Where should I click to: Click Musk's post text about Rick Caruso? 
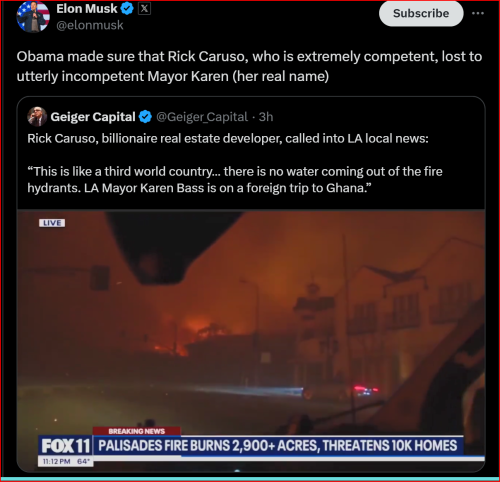249,66
